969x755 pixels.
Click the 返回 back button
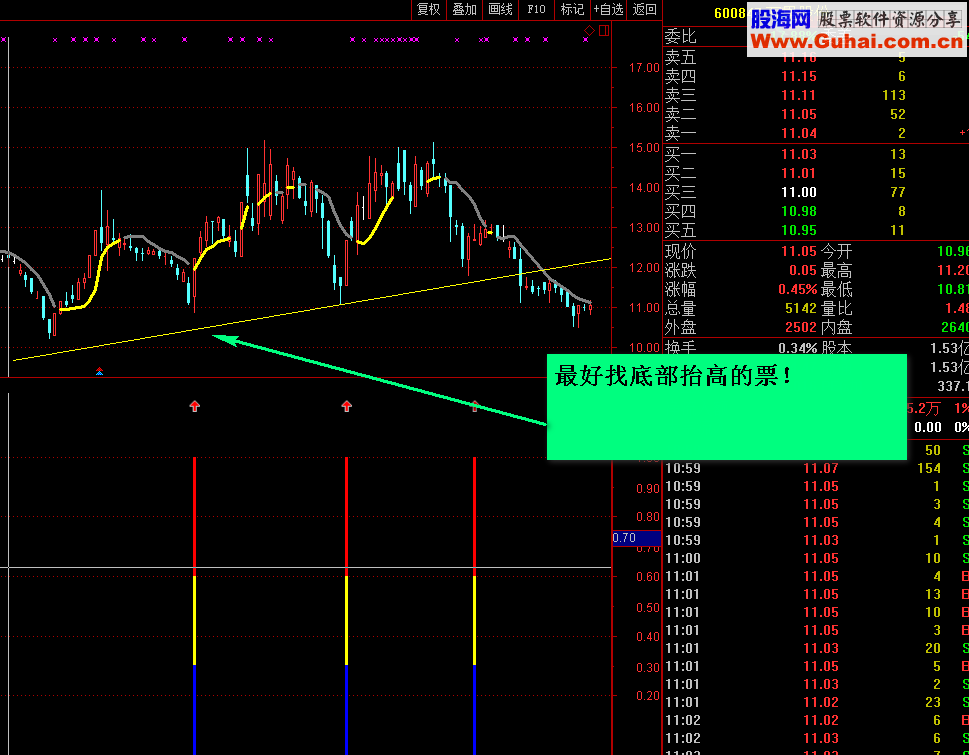click(x=645, y=9)
